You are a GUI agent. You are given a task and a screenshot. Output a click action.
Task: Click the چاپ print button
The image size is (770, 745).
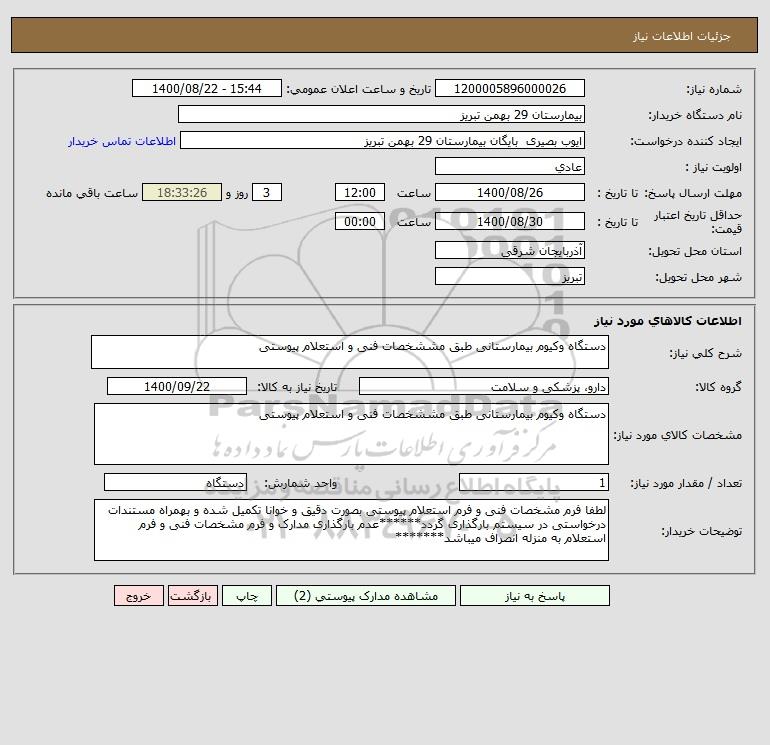[x=247, y=596]
